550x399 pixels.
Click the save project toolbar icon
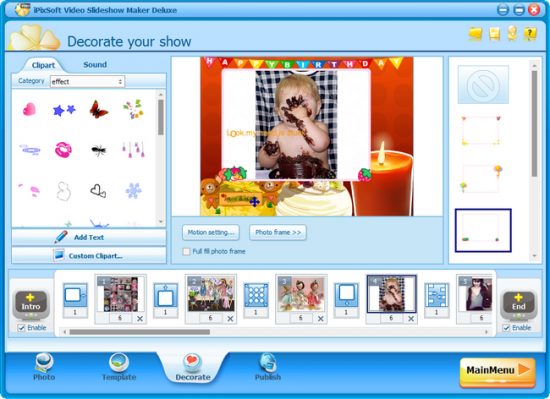(494, 34)
